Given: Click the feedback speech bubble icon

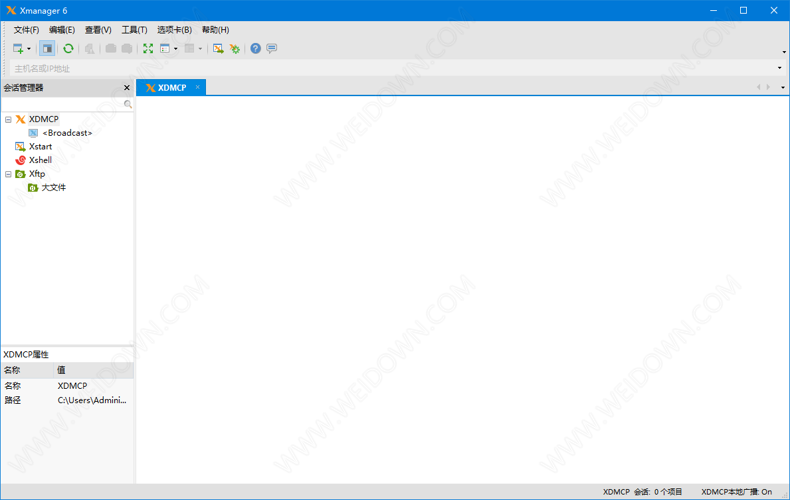Looking at the screenshot, I should tap(272, 48).
